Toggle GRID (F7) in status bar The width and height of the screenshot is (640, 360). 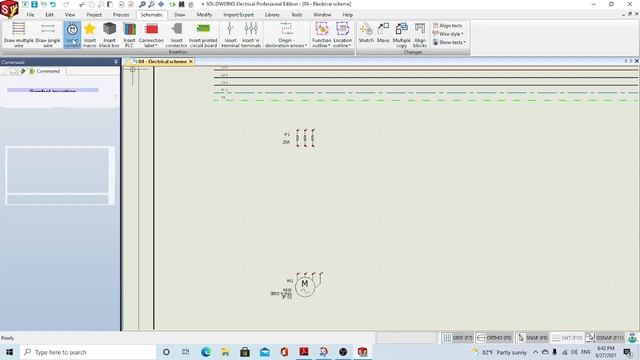pyautogui.click(x=458, y=338)
